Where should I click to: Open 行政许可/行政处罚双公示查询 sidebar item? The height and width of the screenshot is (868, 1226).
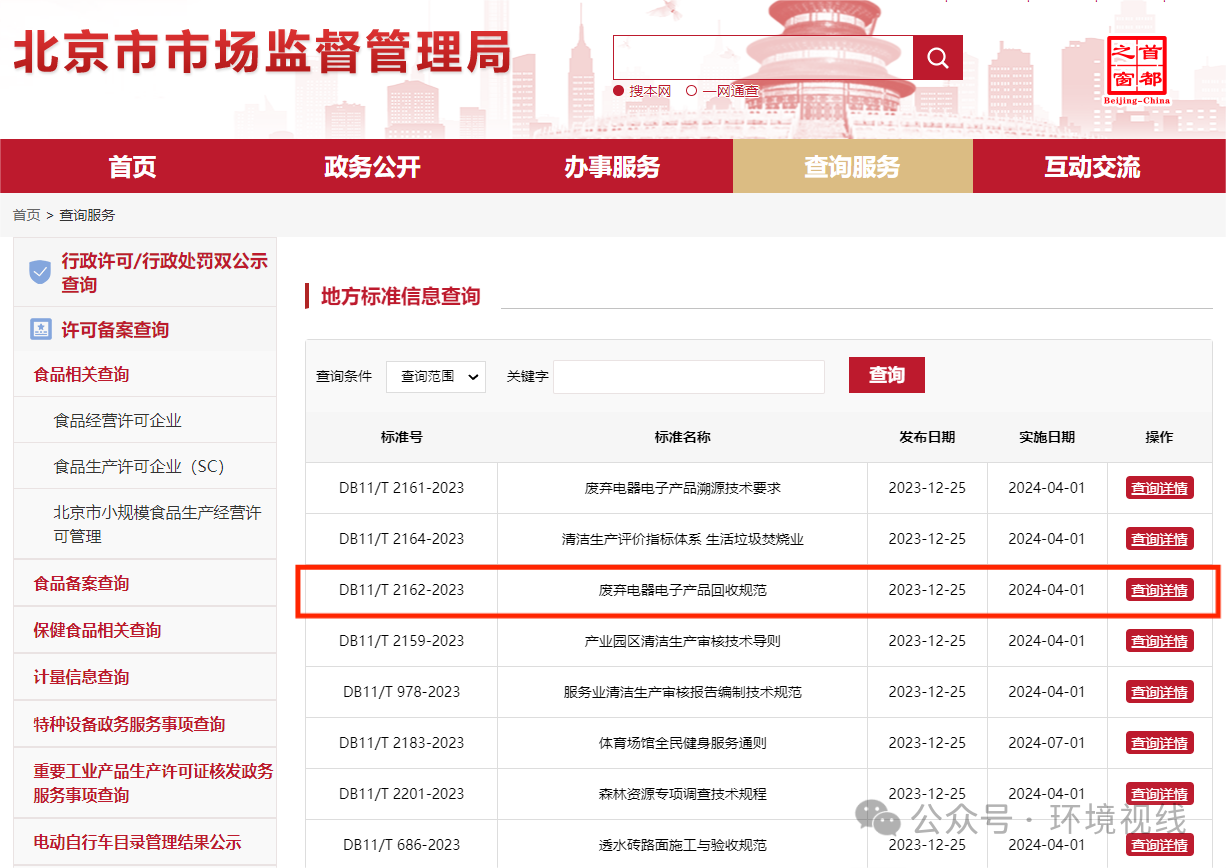[x=165, y=272]
